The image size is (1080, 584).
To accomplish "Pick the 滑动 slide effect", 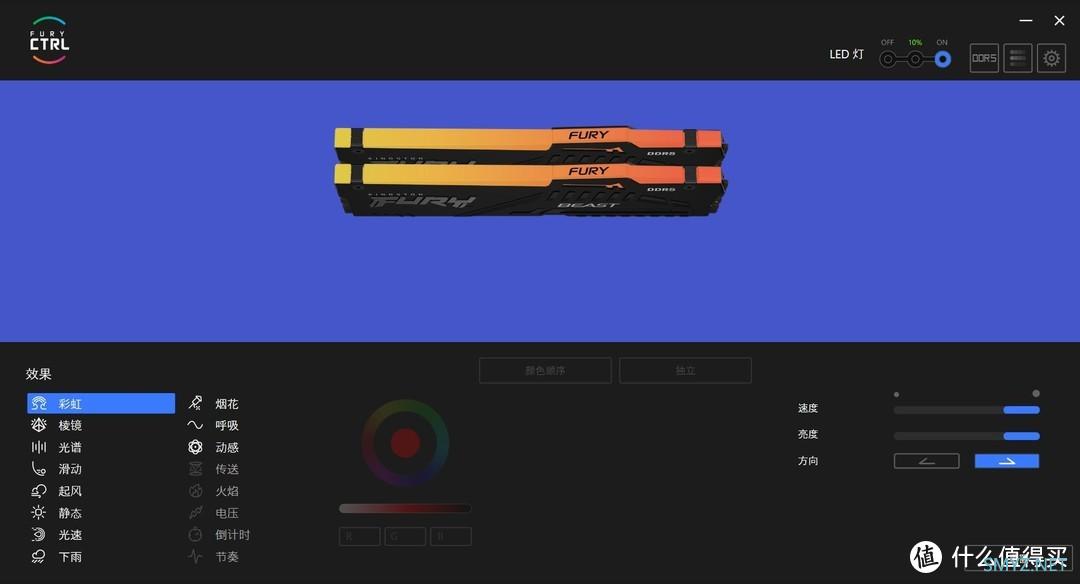I will pyautogui.click(x=56, y=469).
